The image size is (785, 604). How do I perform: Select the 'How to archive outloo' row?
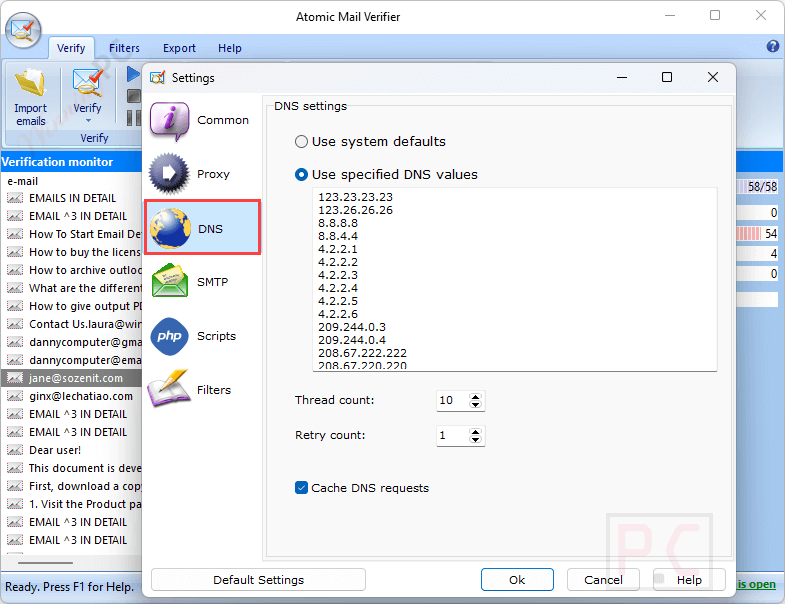(72, 270)
